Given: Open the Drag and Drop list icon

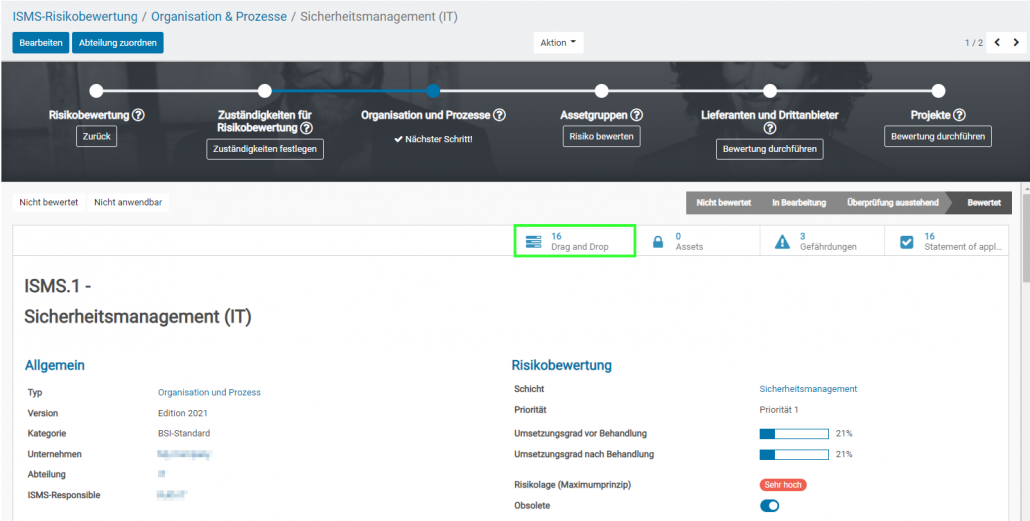Looking at the screenshot, I should (x=533, y=242).
